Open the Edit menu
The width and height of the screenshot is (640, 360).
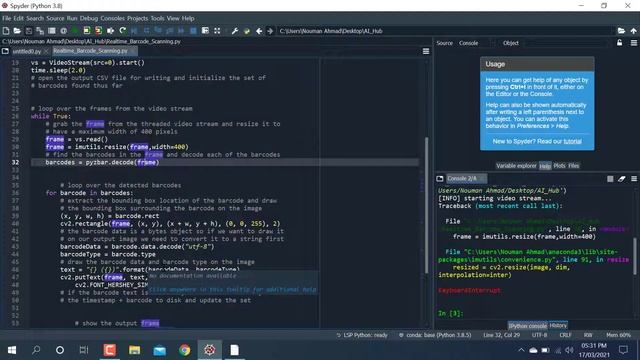tap(18, 18)
